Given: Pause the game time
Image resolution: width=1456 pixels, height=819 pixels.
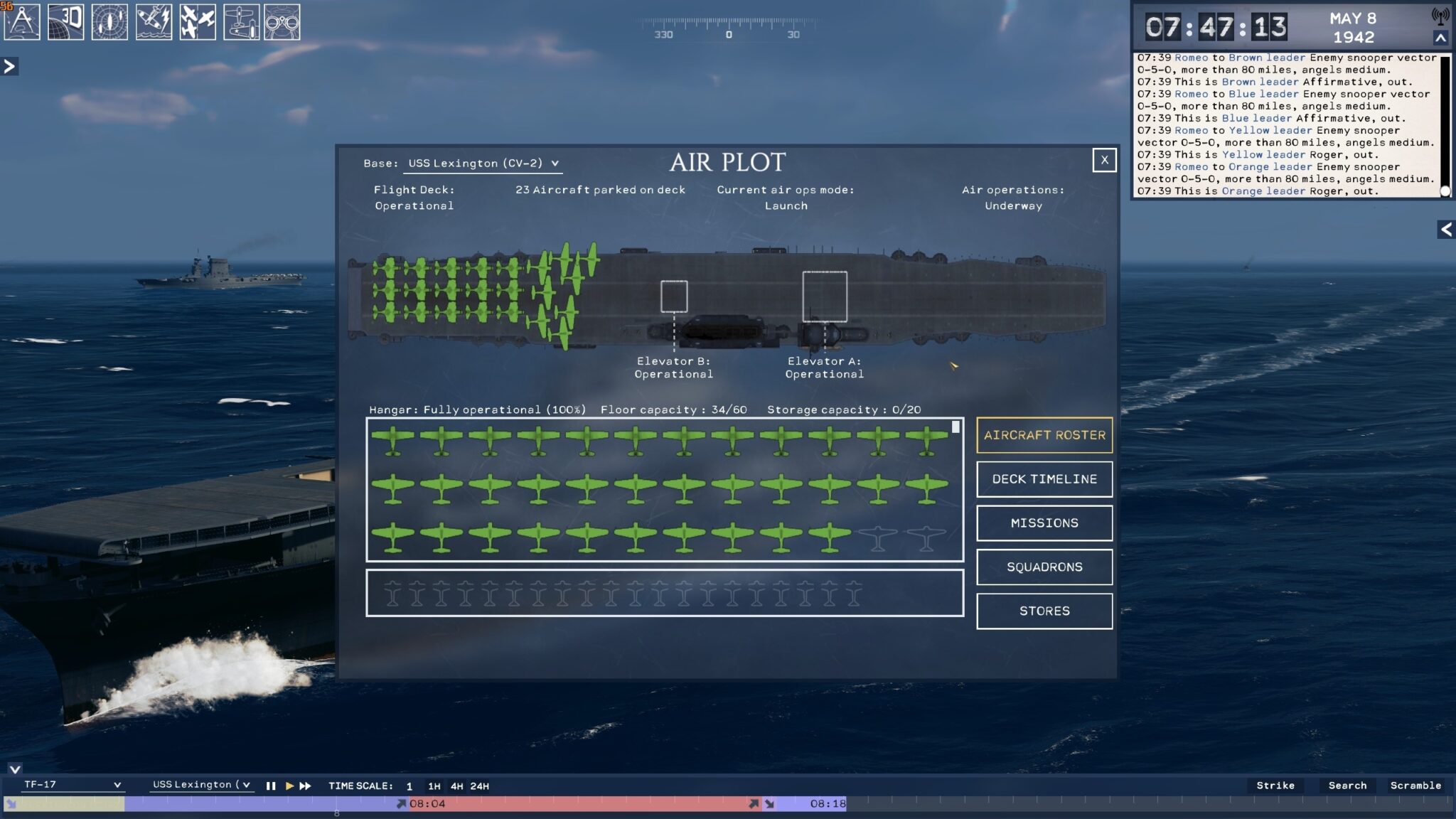Looking at the screenshot, I should click(x=271, y=786).
